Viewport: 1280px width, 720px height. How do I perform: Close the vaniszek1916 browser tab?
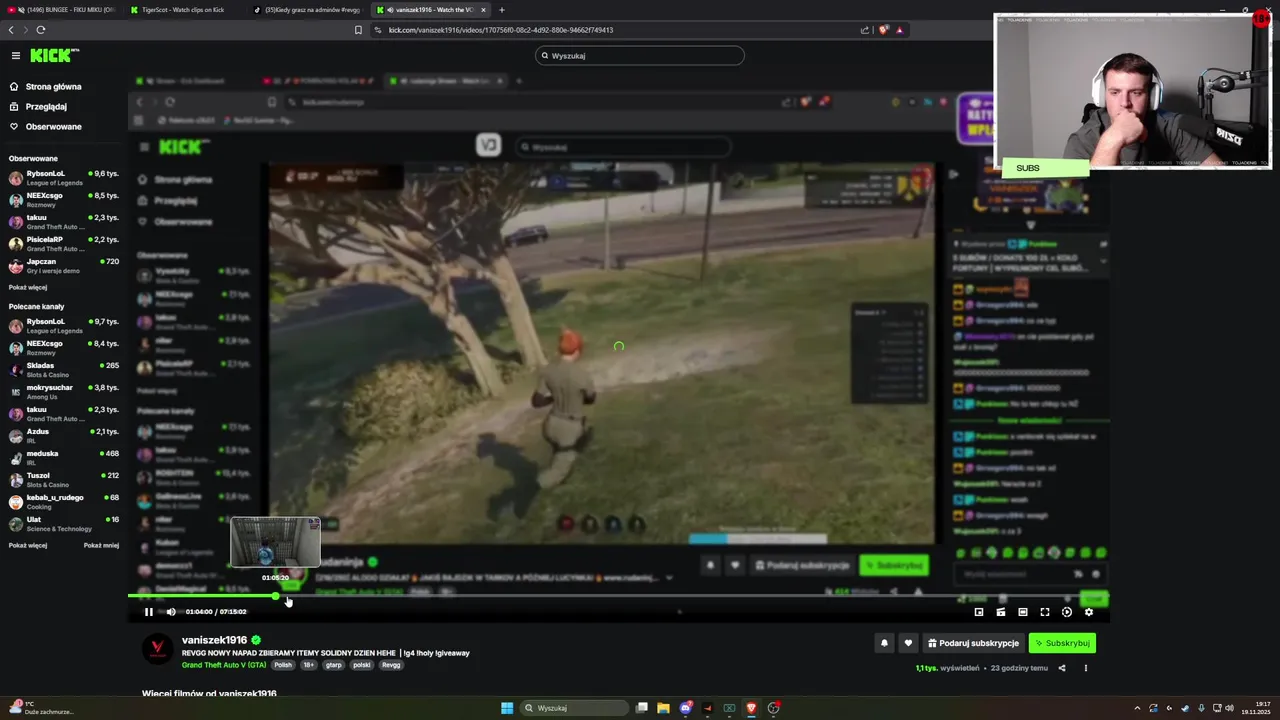click(x=483, y=10)
